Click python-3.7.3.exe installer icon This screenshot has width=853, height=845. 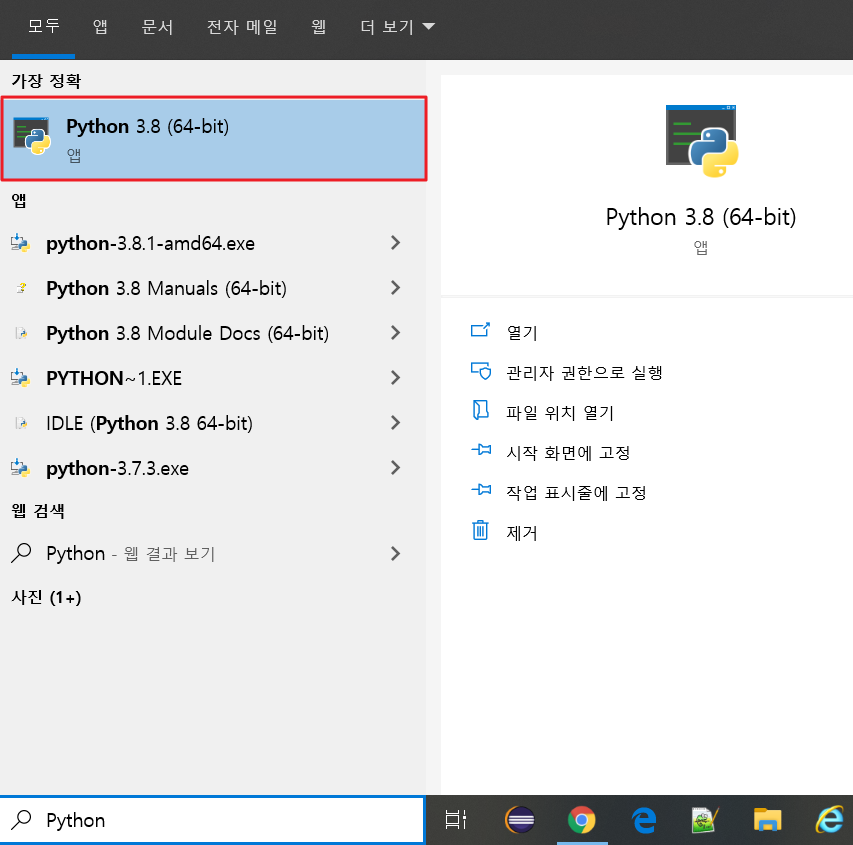(20, 468)
